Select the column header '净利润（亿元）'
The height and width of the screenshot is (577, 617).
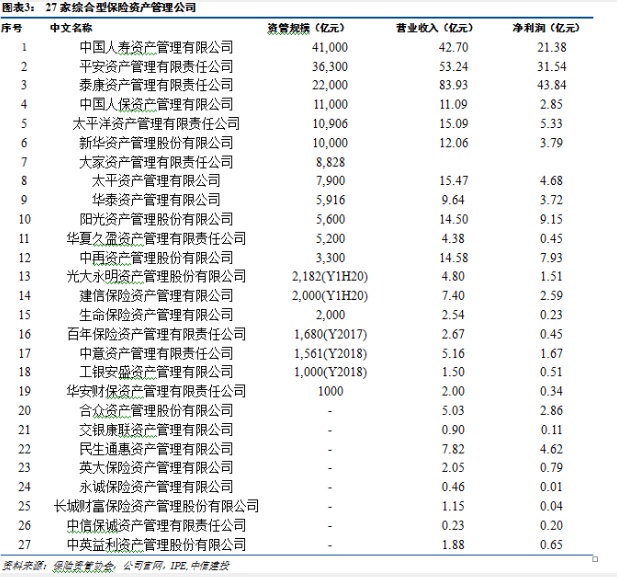coord(546,28)
